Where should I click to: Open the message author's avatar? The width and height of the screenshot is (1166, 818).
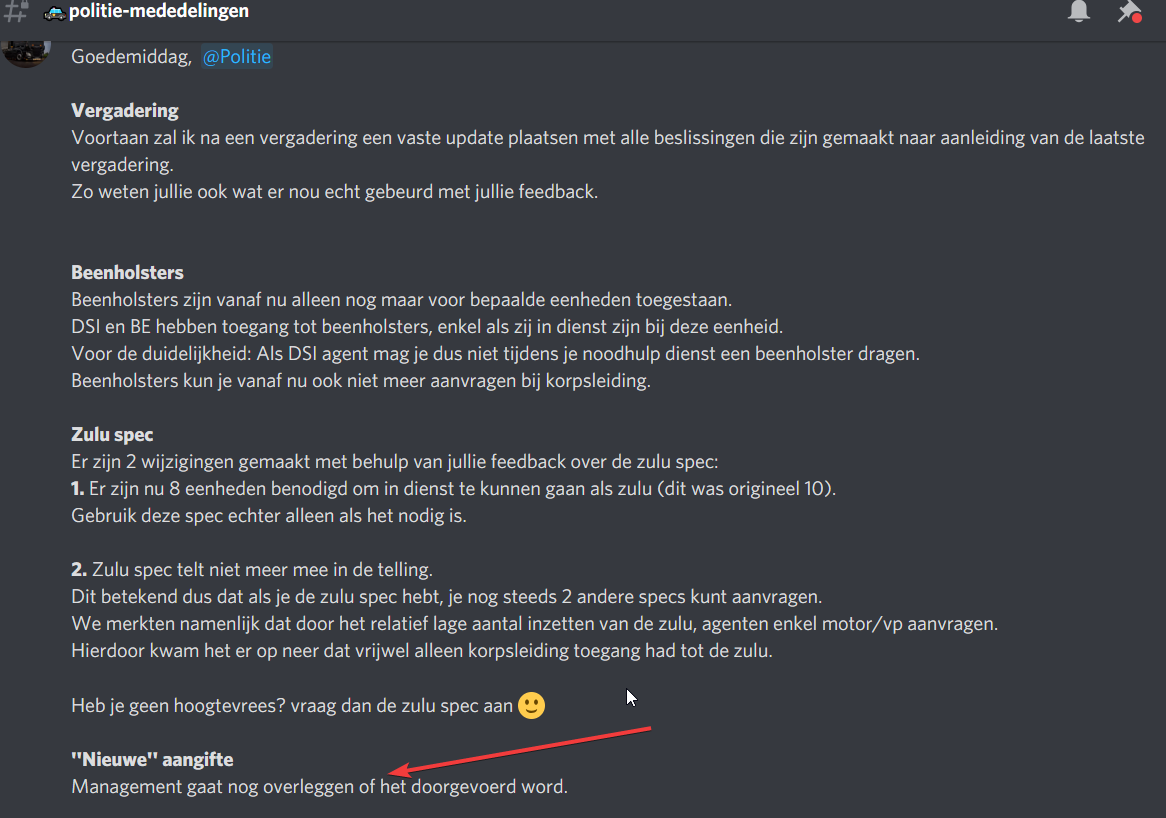tap(26, 54)
